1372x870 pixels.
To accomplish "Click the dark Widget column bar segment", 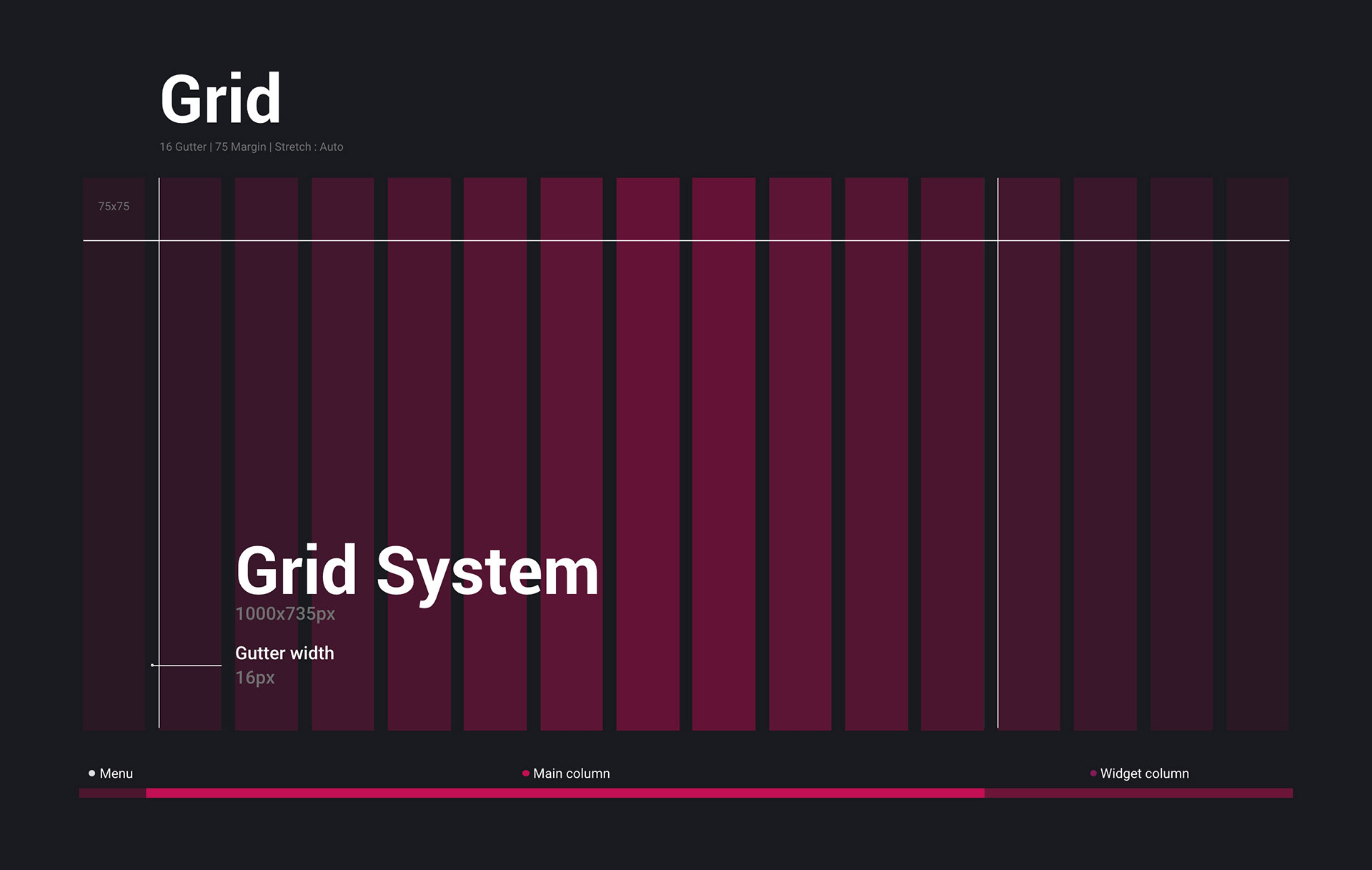I will 1138,793.
